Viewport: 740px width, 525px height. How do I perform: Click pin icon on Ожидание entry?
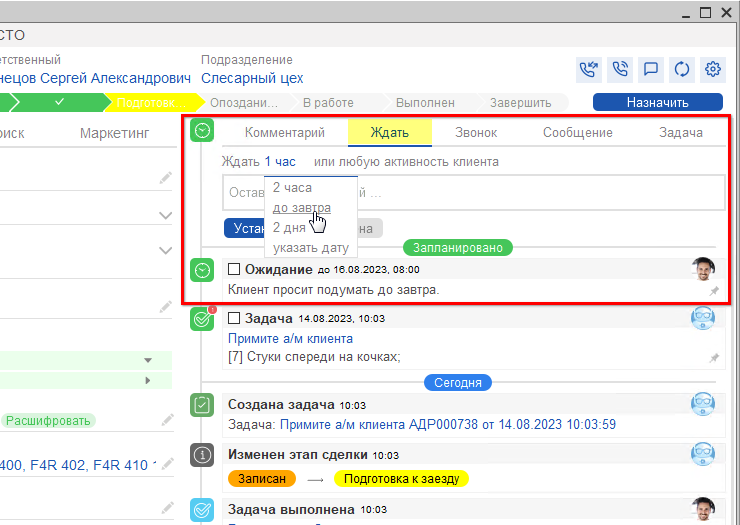[714, 291]
